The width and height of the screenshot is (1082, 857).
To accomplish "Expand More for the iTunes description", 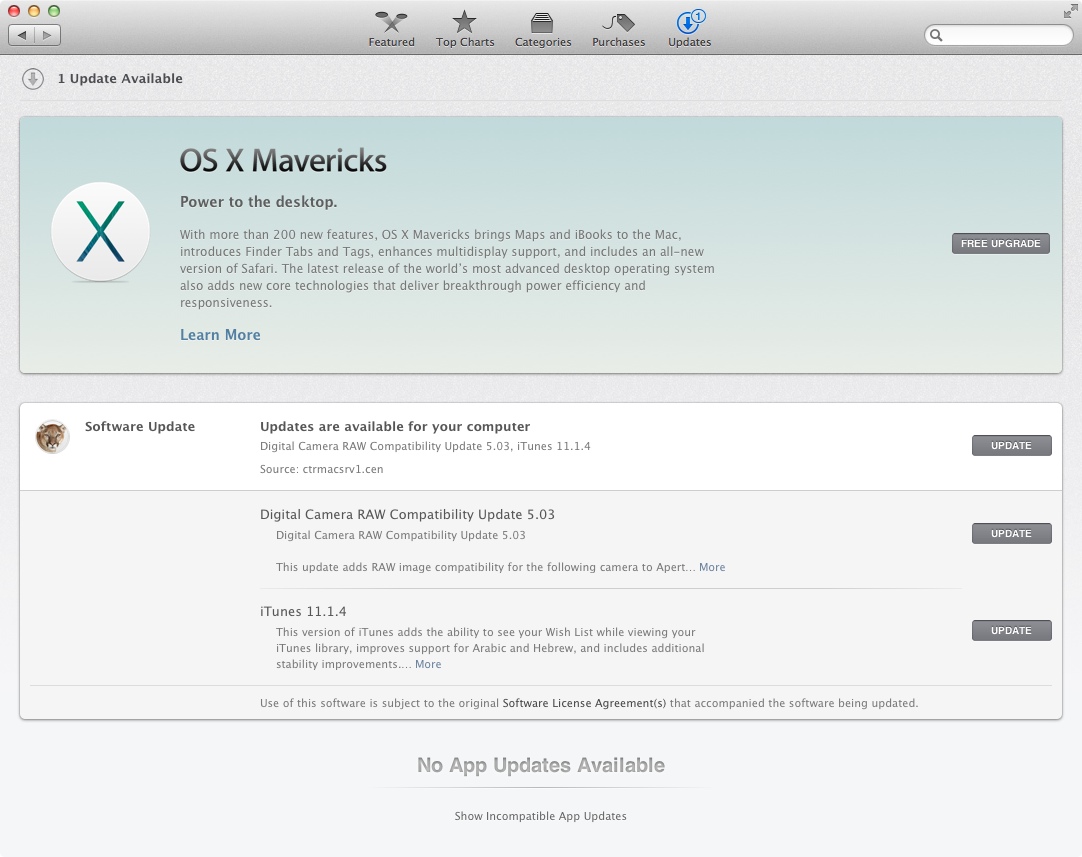I will (x=428, y=664).
